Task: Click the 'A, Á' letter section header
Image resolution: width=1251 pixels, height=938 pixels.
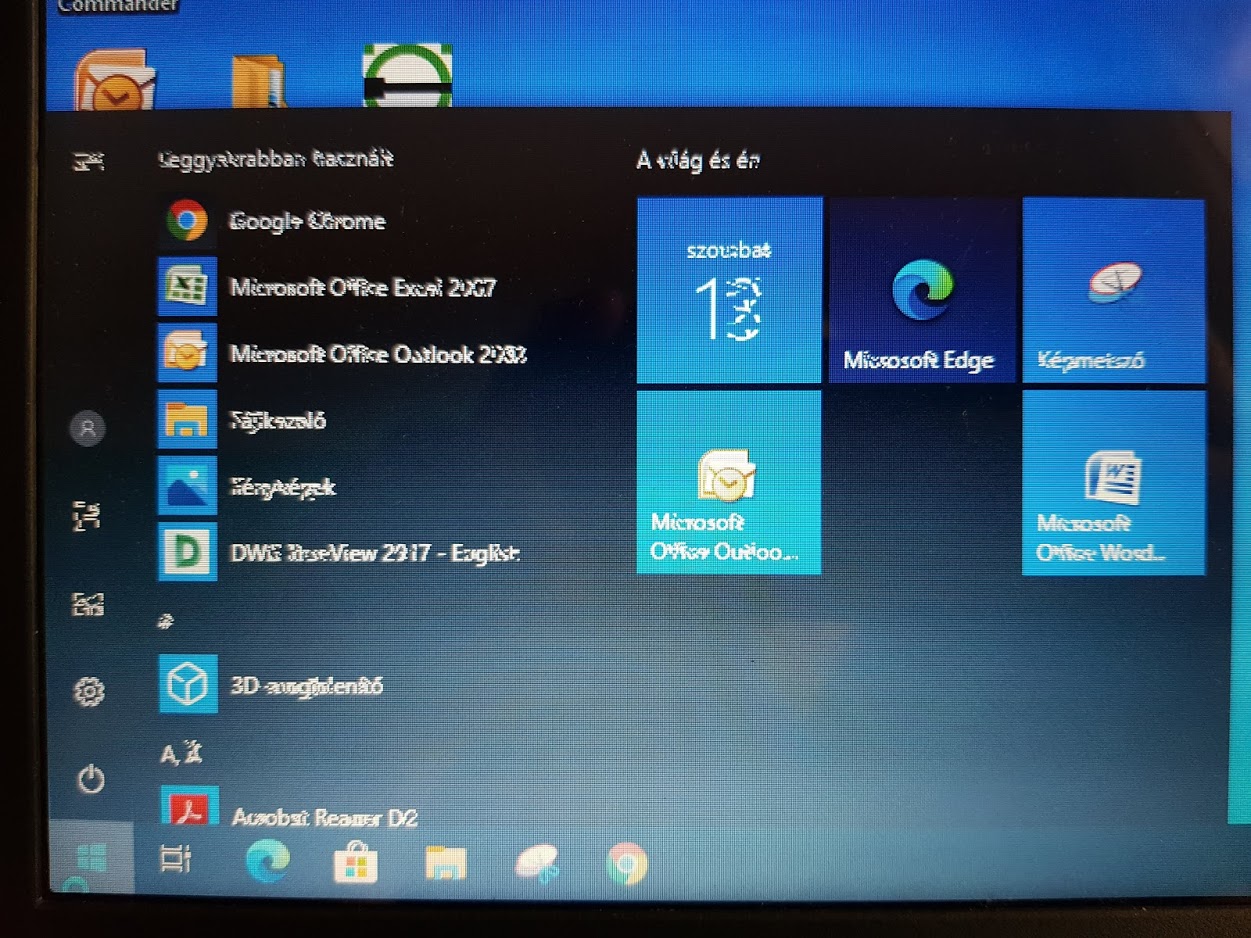Action: pyautogui.click(x=181, y=754)
